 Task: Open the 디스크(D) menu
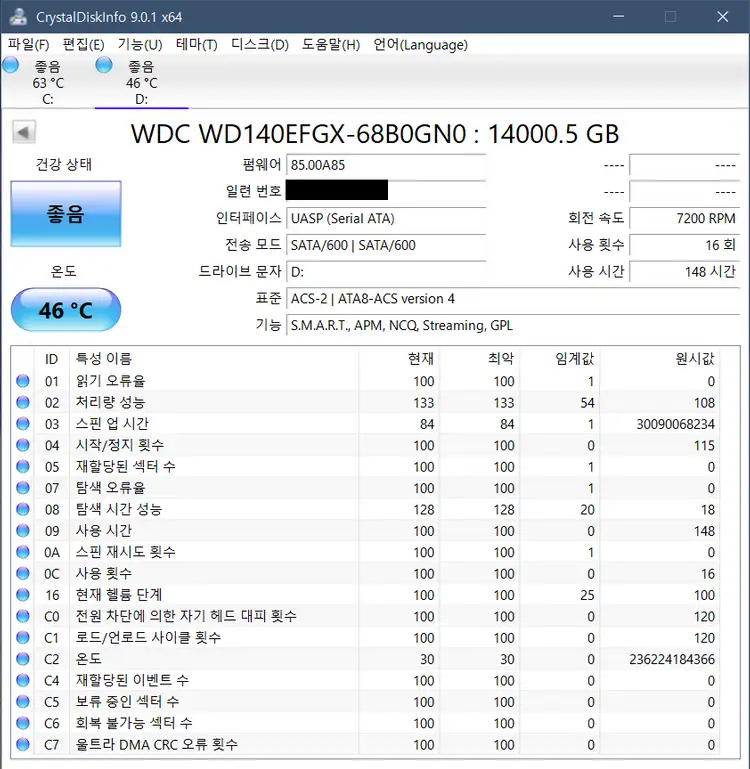[259, 45]
